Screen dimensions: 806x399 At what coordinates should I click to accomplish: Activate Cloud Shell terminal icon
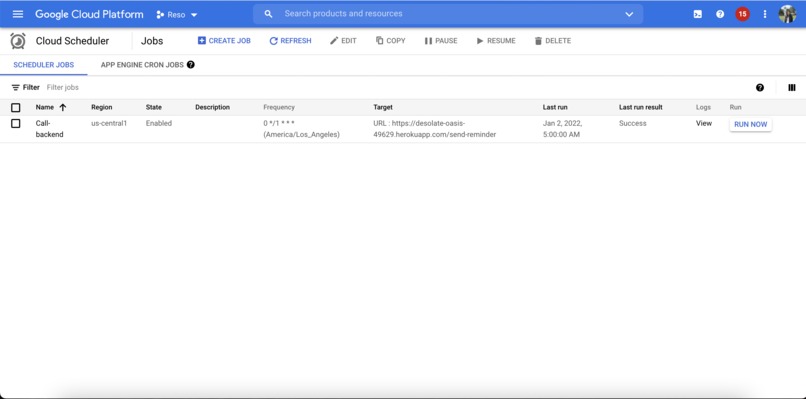698,14
